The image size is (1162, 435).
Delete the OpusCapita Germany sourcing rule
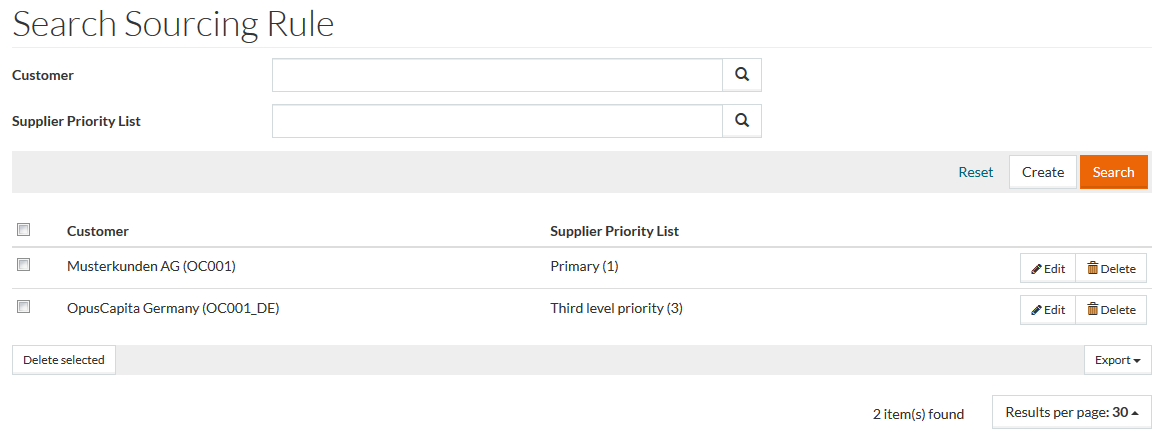pyautogui.click(x=1111, y=310)
